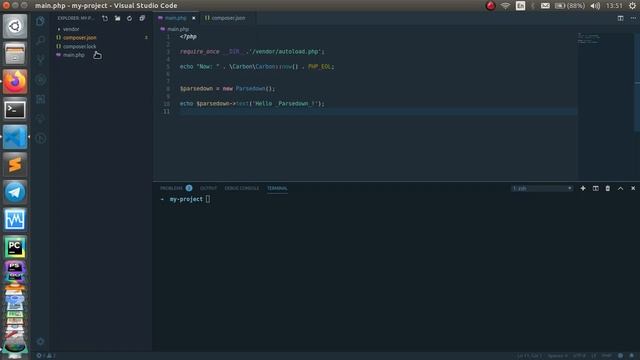Maximize the panel with the chevron-up icon

[x=620, y=188]
